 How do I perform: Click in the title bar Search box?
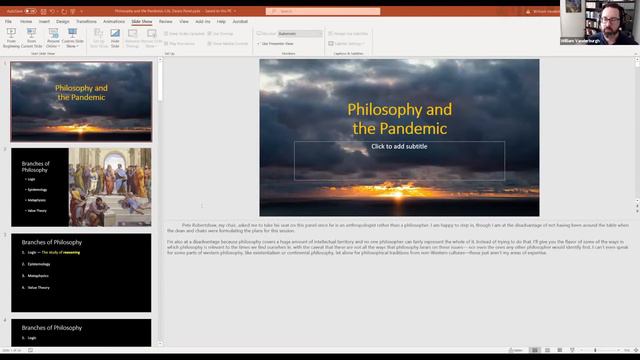coord(323,11)
